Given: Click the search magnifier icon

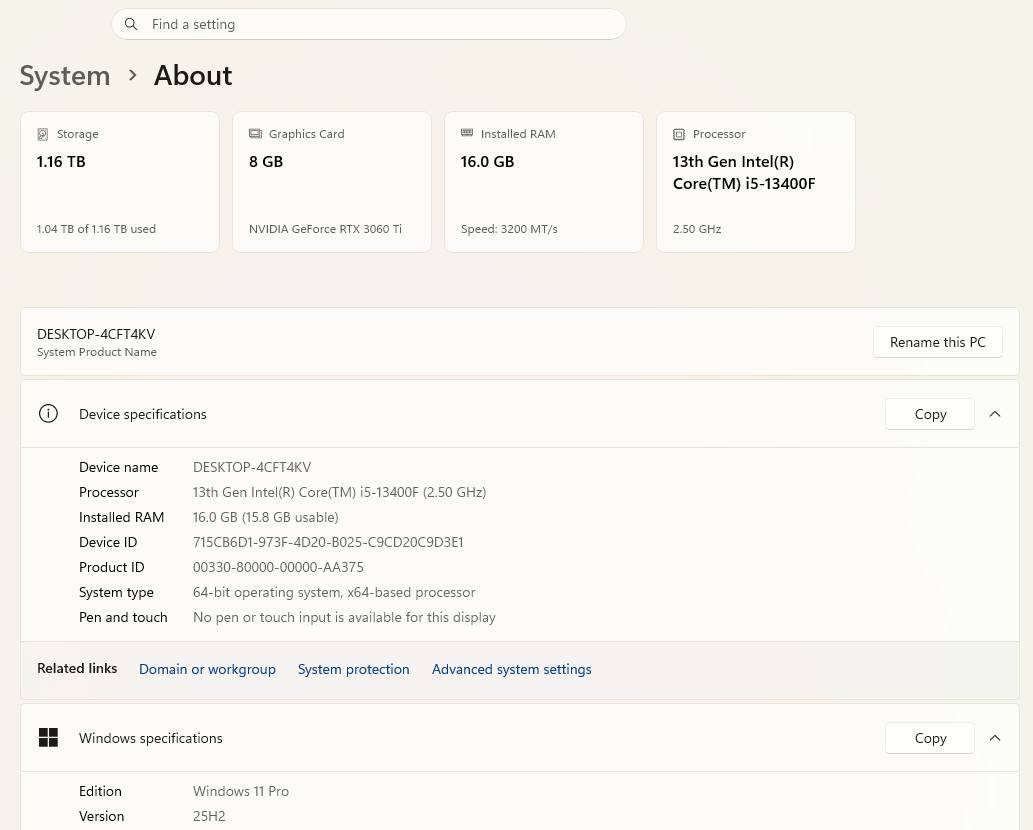Looking at the screenshot, I should [131, 24].
